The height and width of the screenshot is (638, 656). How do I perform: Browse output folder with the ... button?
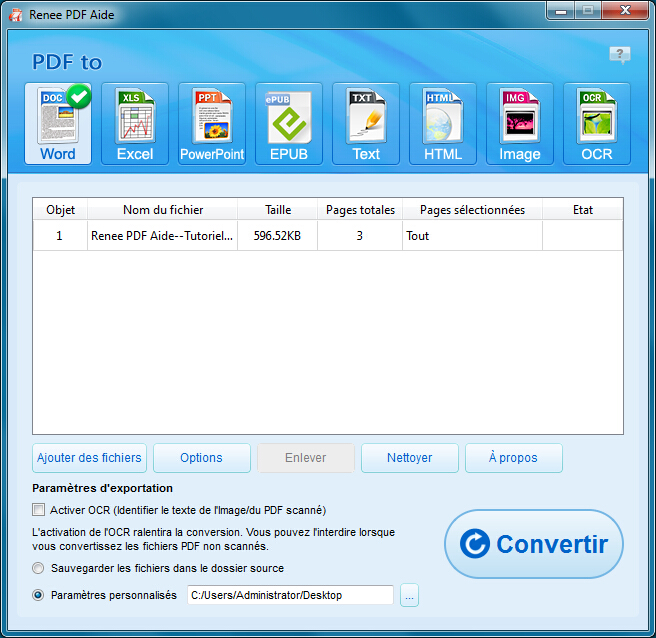tap(409, 595)
